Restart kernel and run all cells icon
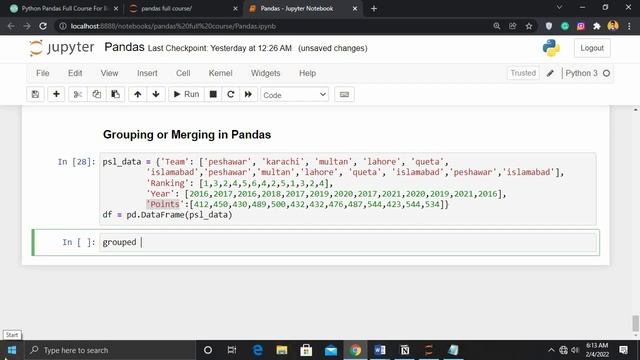This screenshot has height=360, width=640. tap(248, 94)
